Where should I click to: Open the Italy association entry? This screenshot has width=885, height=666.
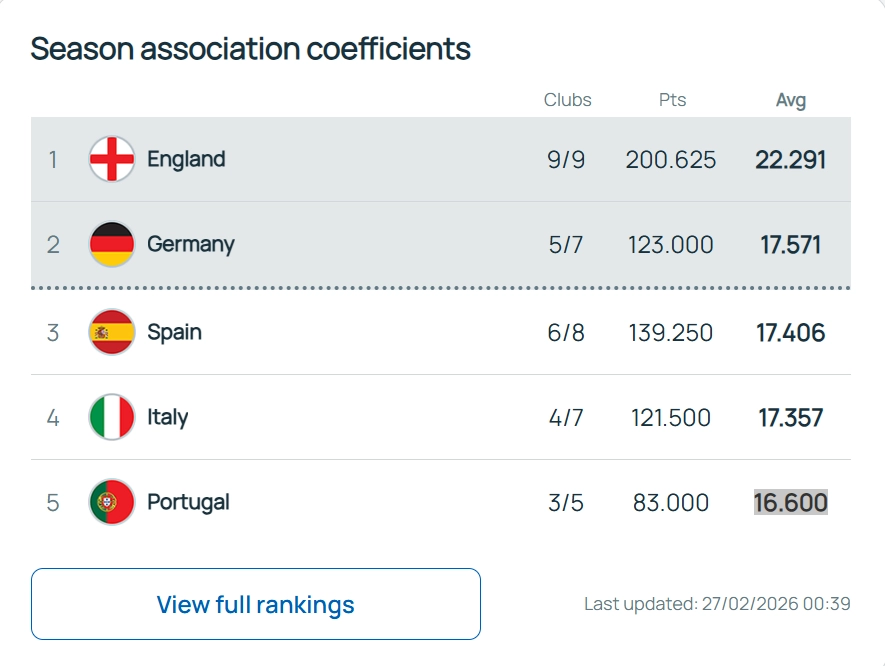(x=167, y=417)
